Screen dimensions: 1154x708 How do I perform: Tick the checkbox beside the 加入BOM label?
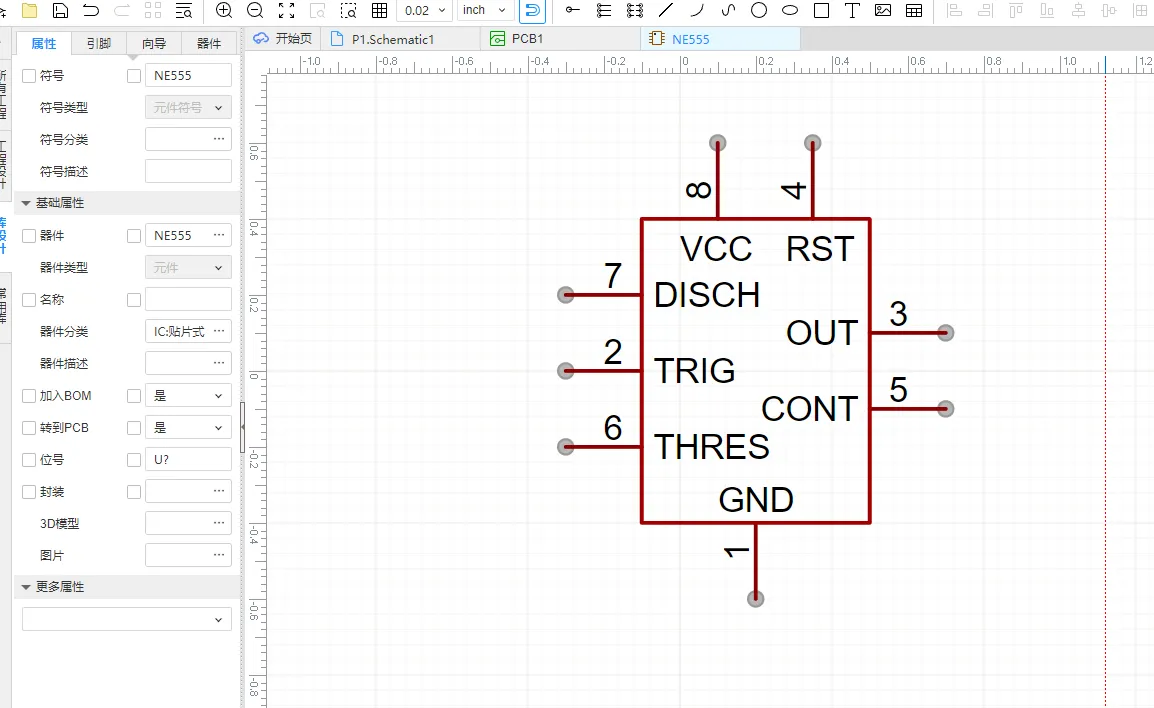click(29, 396)
